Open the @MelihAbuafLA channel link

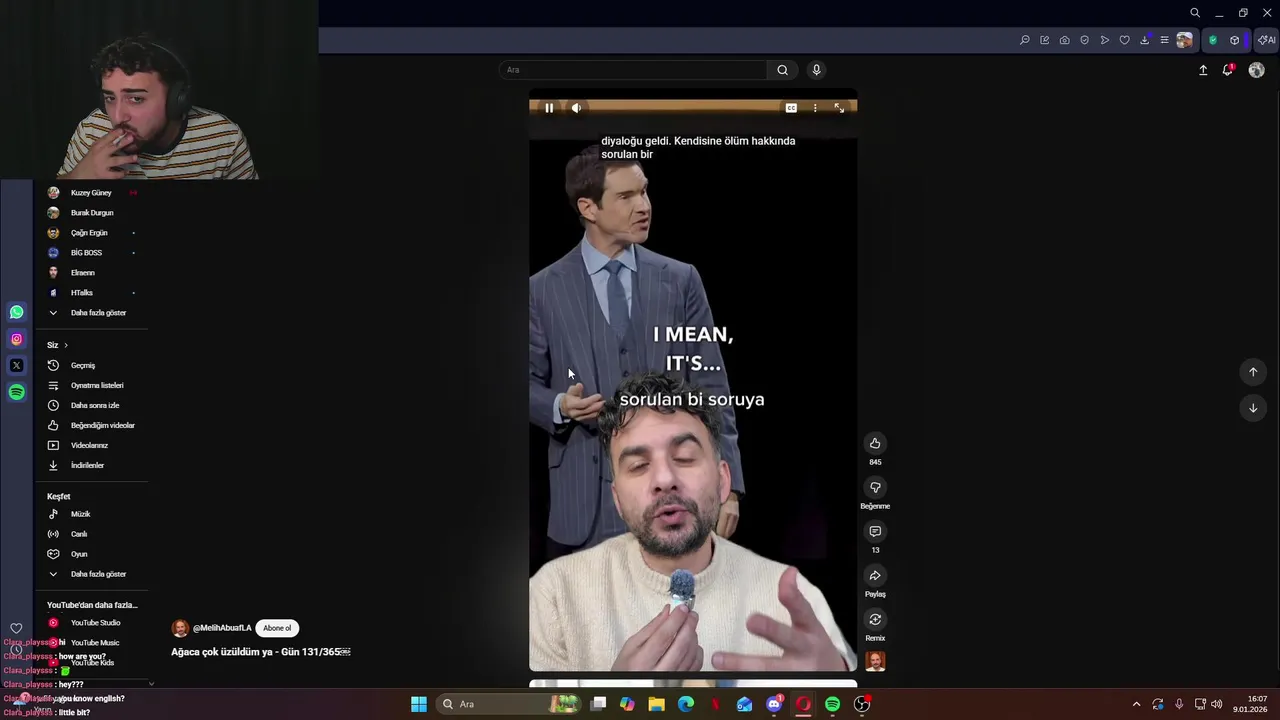pos(222,628)
